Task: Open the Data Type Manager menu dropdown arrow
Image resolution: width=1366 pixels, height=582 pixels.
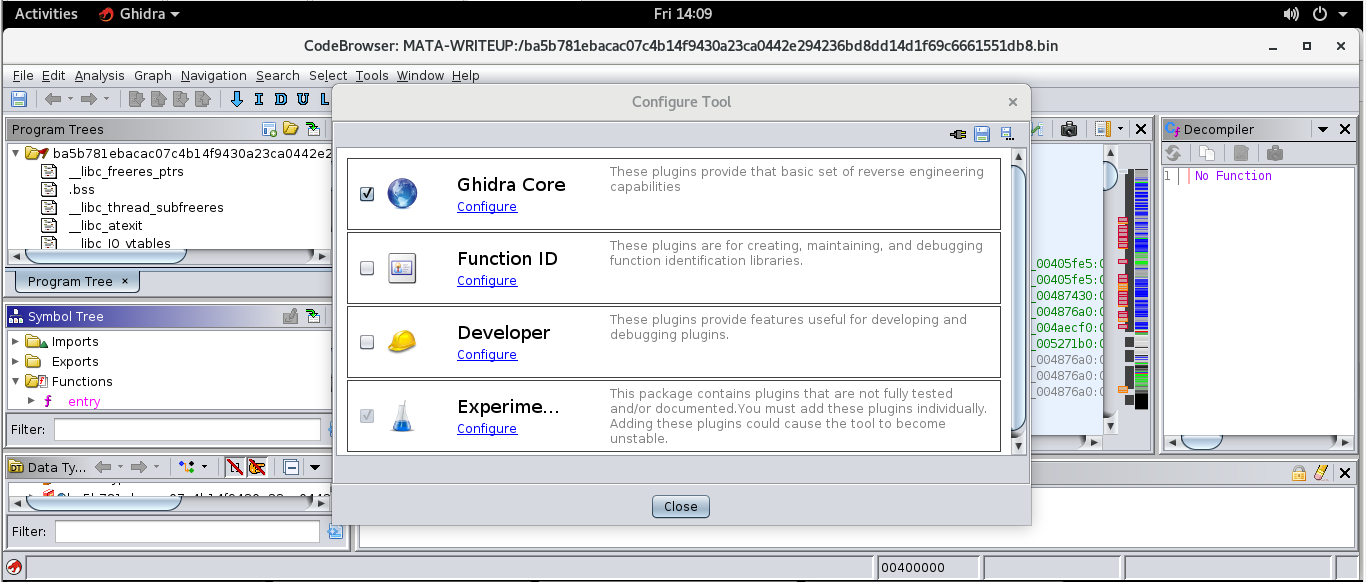Action: (315, 467)
